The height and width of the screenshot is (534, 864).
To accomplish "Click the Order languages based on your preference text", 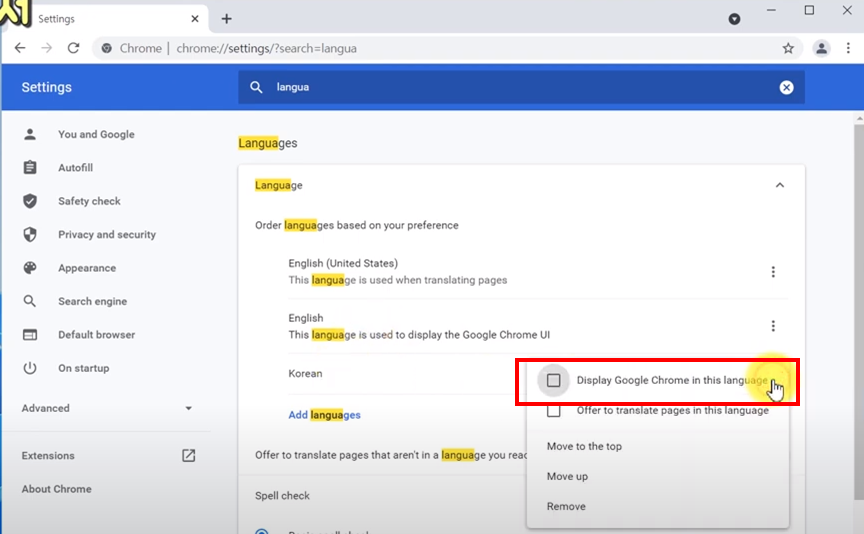I will click(x=357, y=225).
